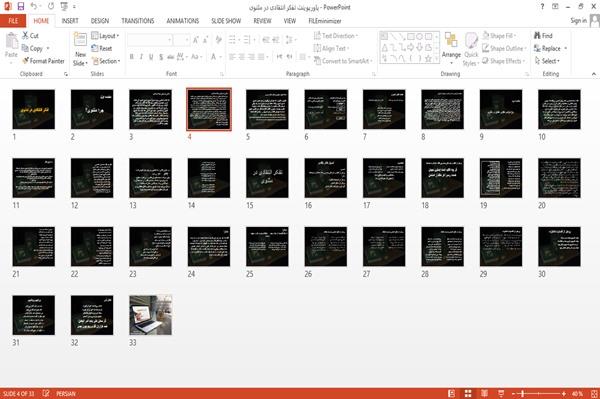Screen dimensions: 600x399
Task: Open the Layout dropdown
Action: tap(105, 36)
